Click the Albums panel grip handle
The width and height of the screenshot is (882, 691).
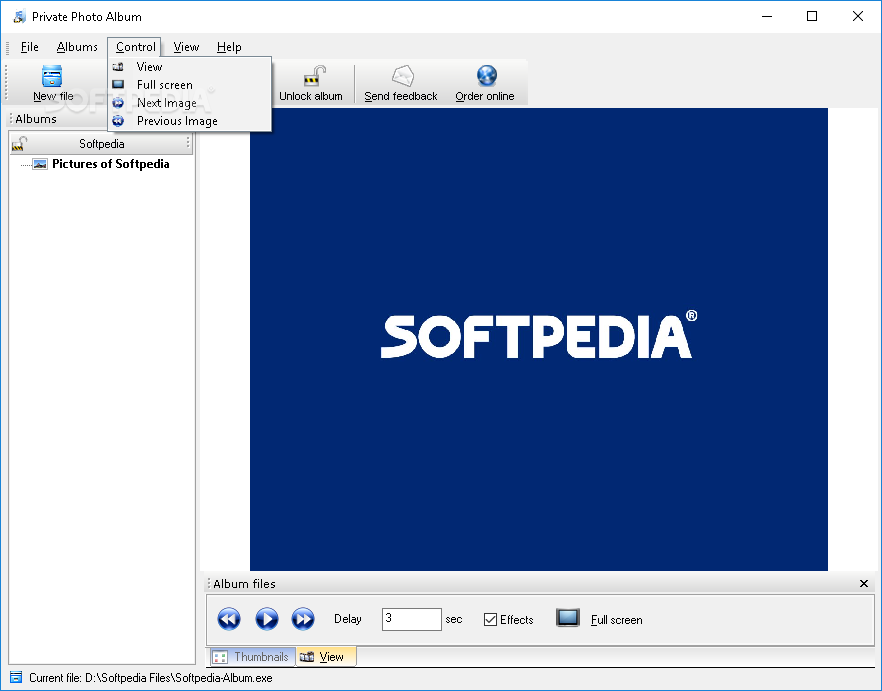click(11, 119)
